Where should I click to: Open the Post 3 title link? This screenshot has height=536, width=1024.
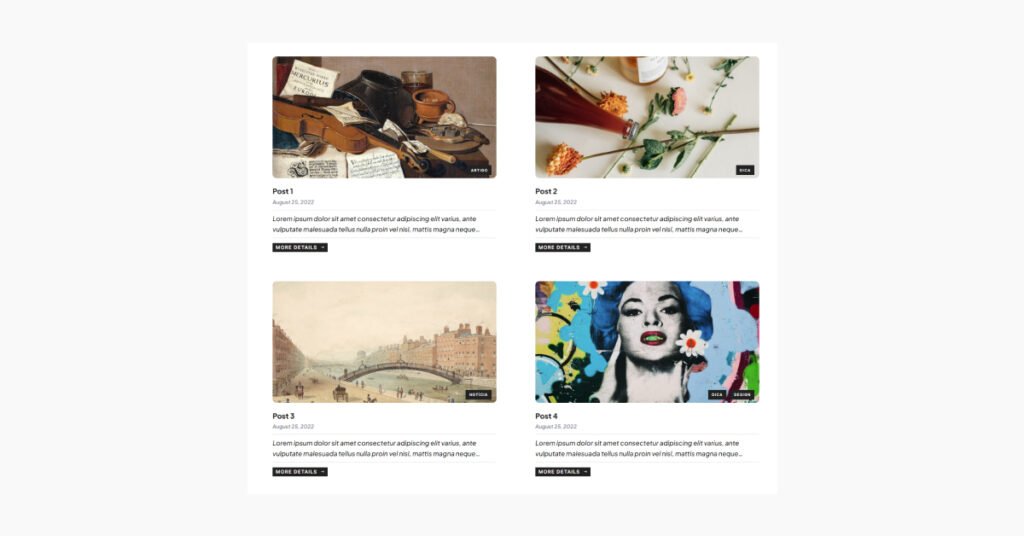coord(283,416)
